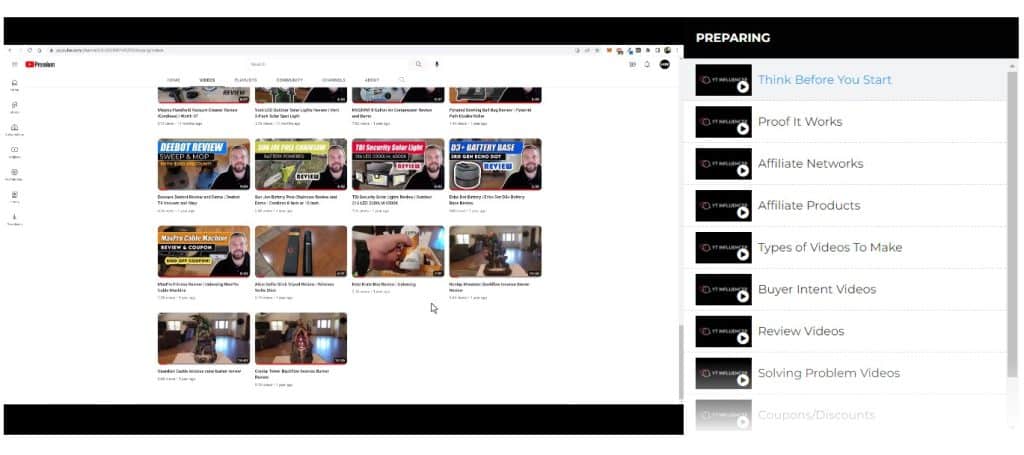Open Deebot Review video thumbnail
1024x455 pixels.
tap(204, 164)
